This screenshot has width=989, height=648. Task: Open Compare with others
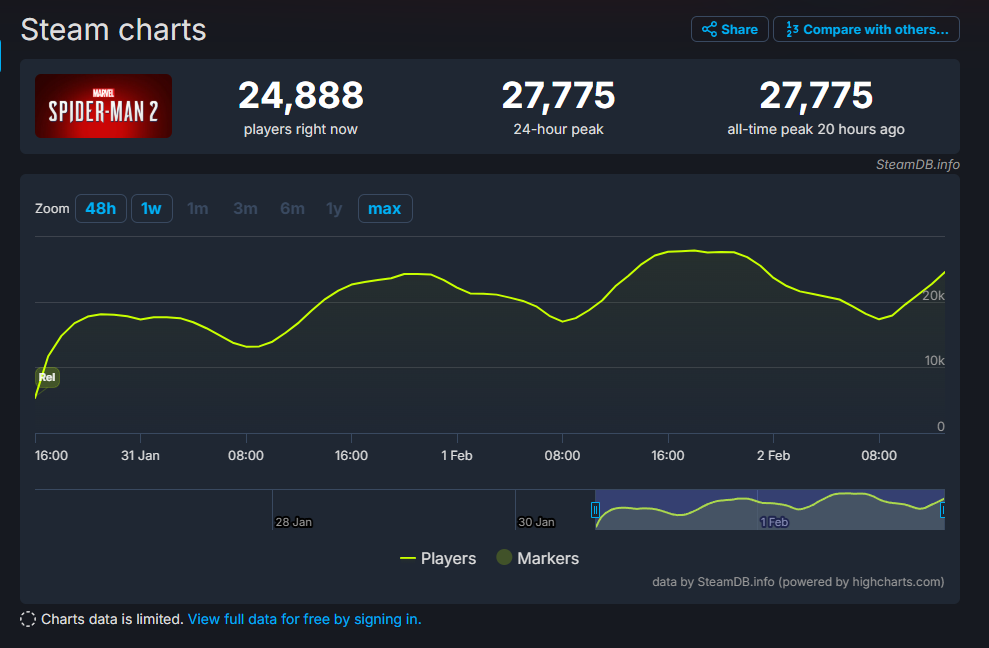tap(867, 29)
